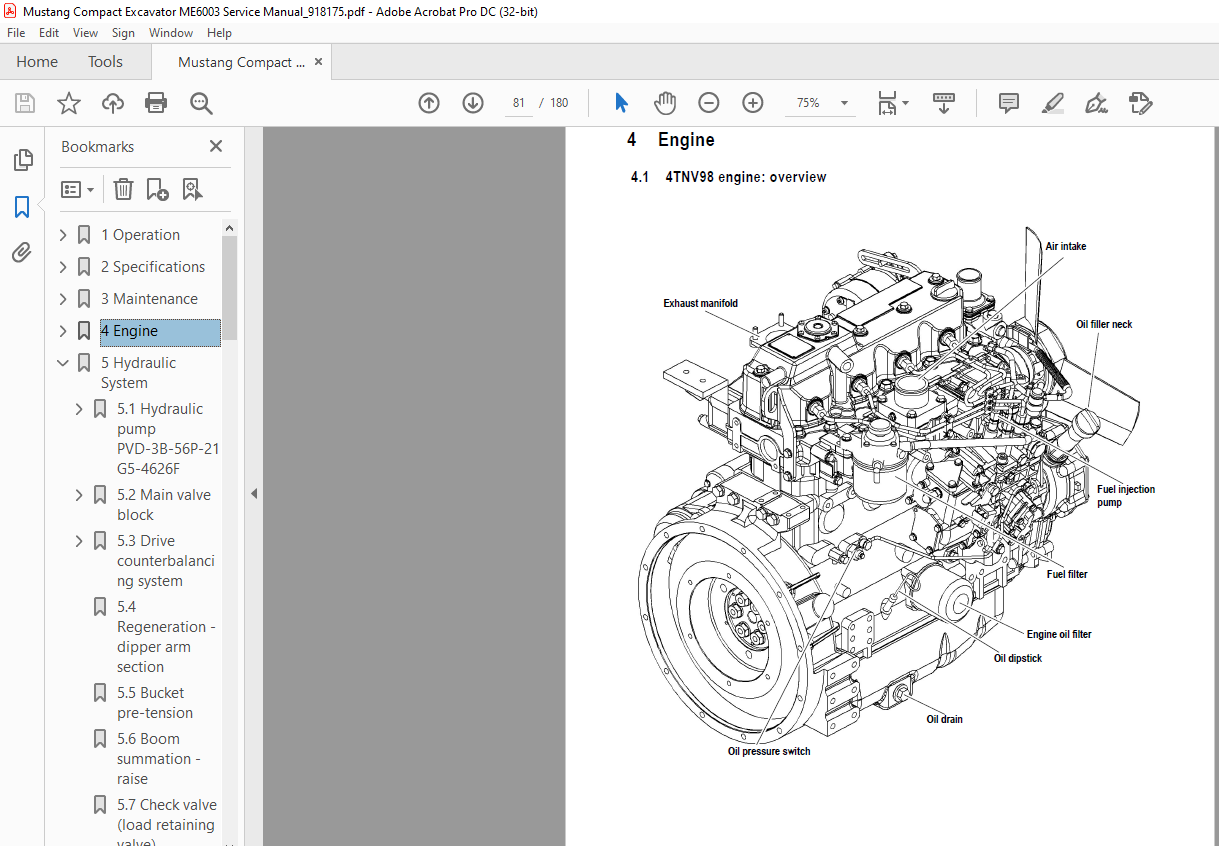
Task: Zoom in with the plus icon
Action: pyautogui.click(x=753, y=103)
